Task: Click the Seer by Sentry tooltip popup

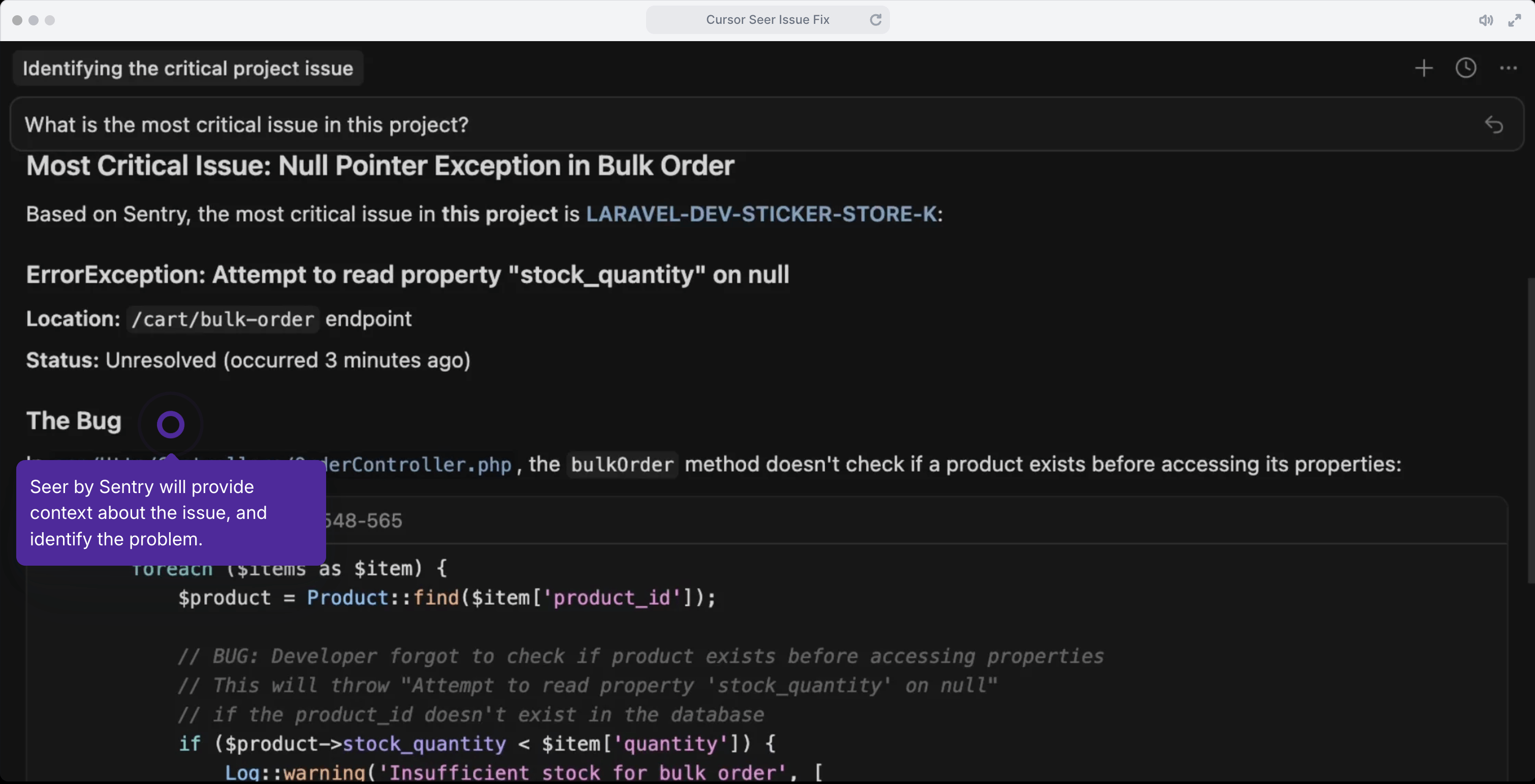Action: pos(171,512)
